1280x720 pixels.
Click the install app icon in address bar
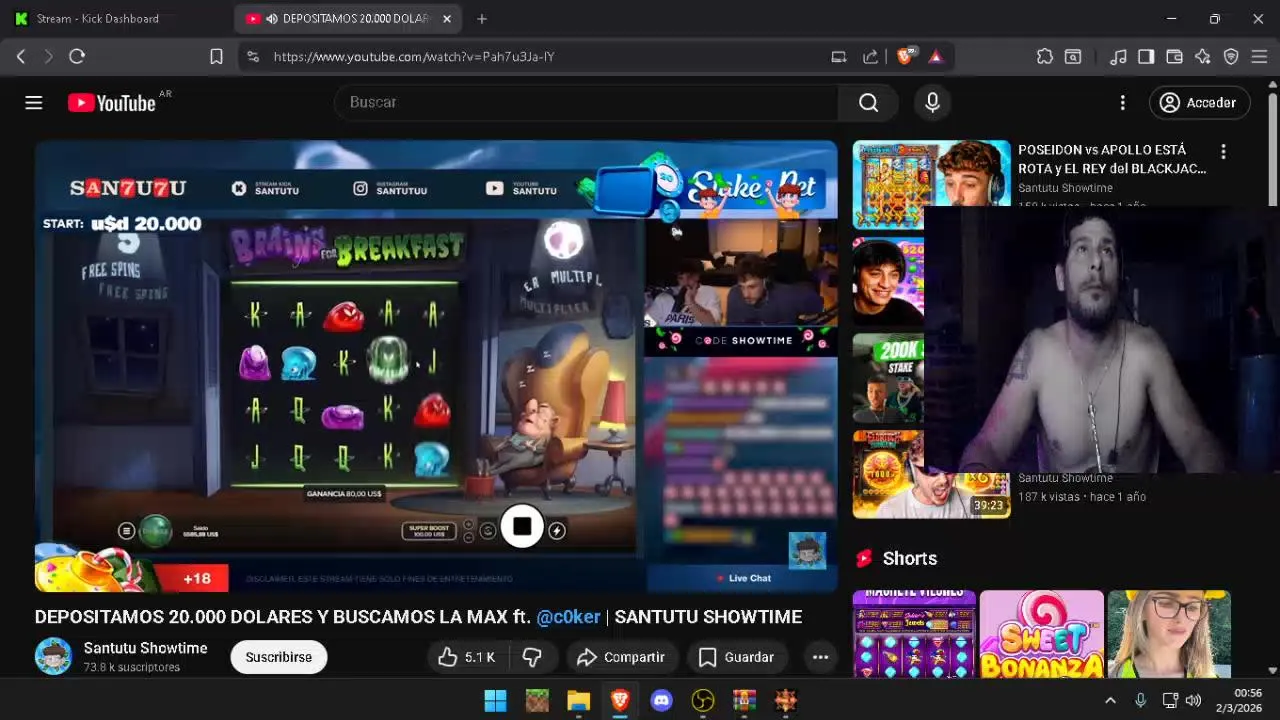(x=839, y=57)
